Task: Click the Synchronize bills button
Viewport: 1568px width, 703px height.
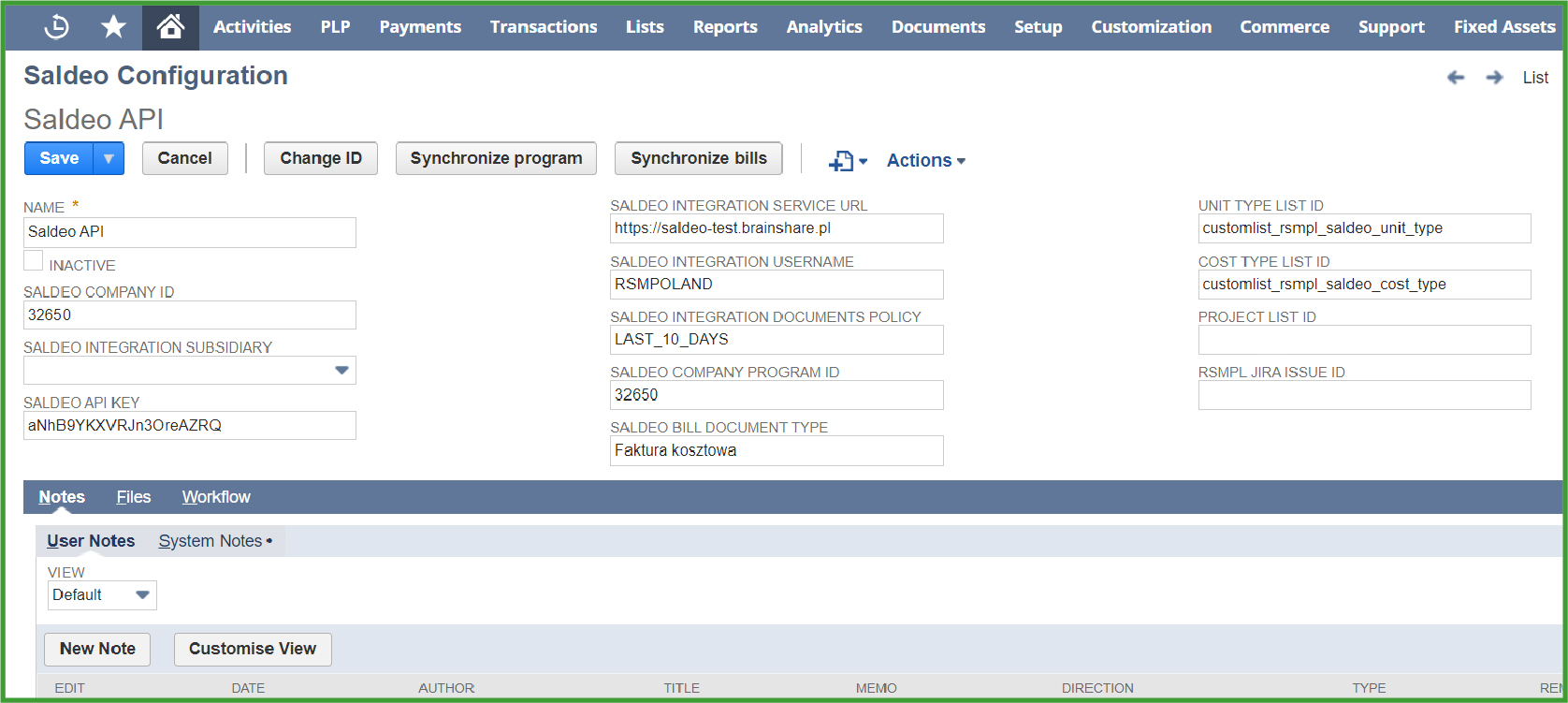Action: (698, 158)
